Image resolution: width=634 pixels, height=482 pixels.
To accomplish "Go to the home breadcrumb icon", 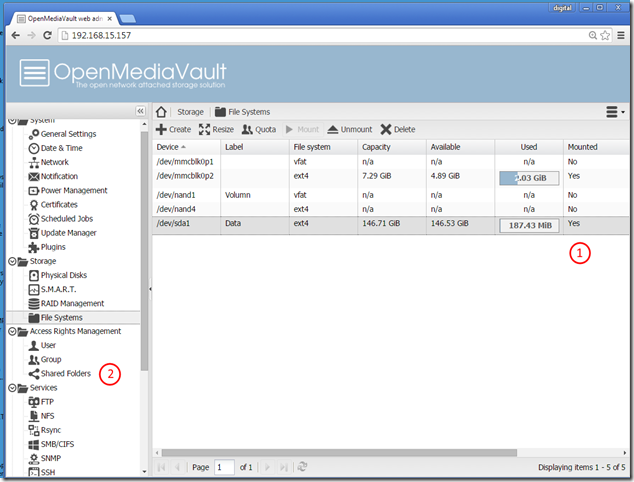I will click(x=161, y=112).
